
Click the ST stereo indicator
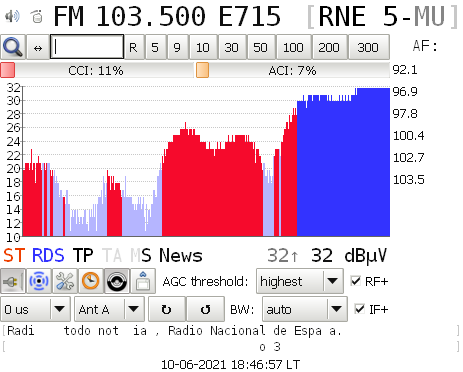pos(14,256)
